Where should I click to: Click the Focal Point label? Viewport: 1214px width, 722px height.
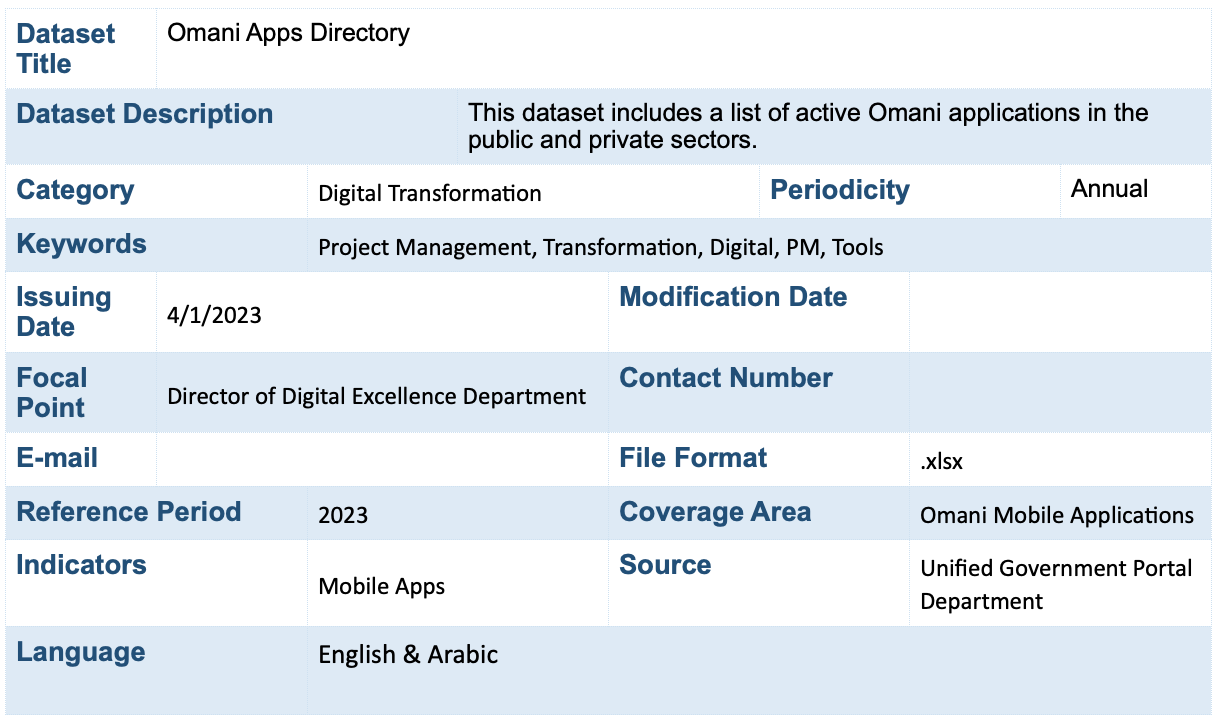pyautogui.click(x=52, y=393)
